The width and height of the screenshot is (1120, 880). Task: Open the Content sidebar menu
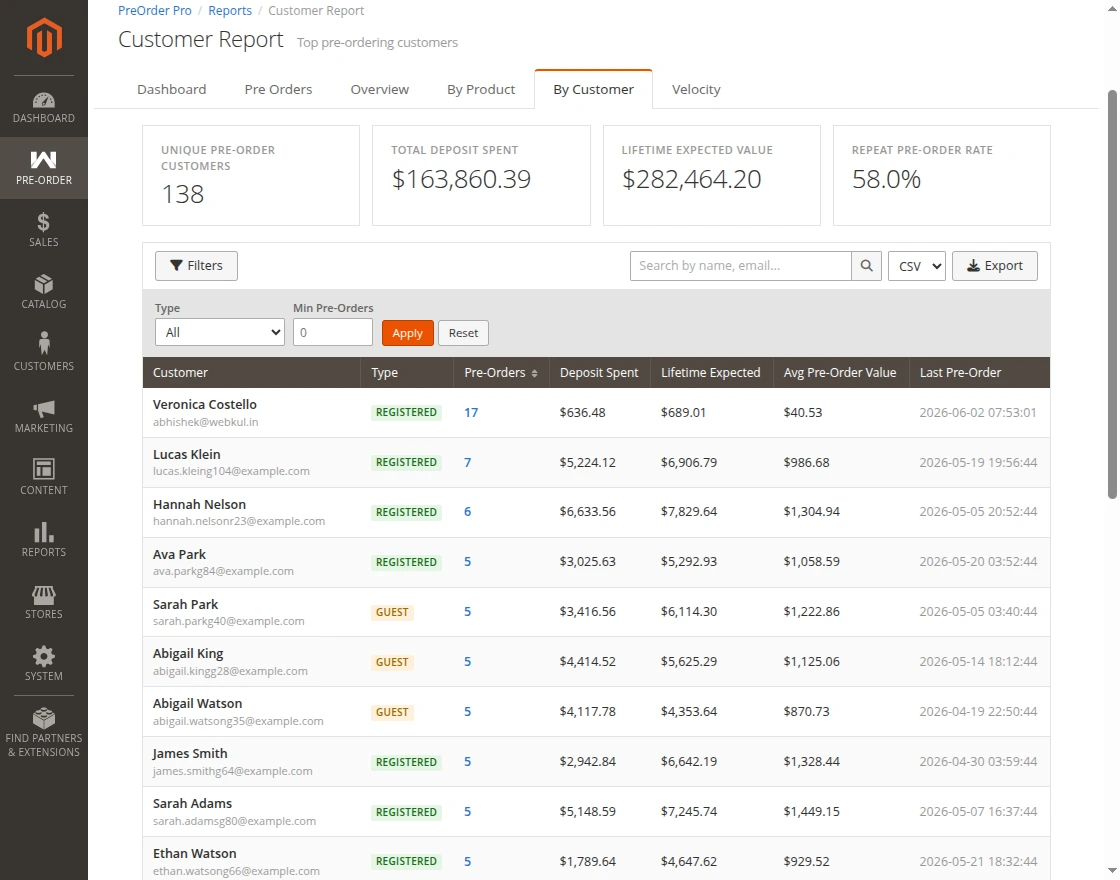click(x=44, y=478)
